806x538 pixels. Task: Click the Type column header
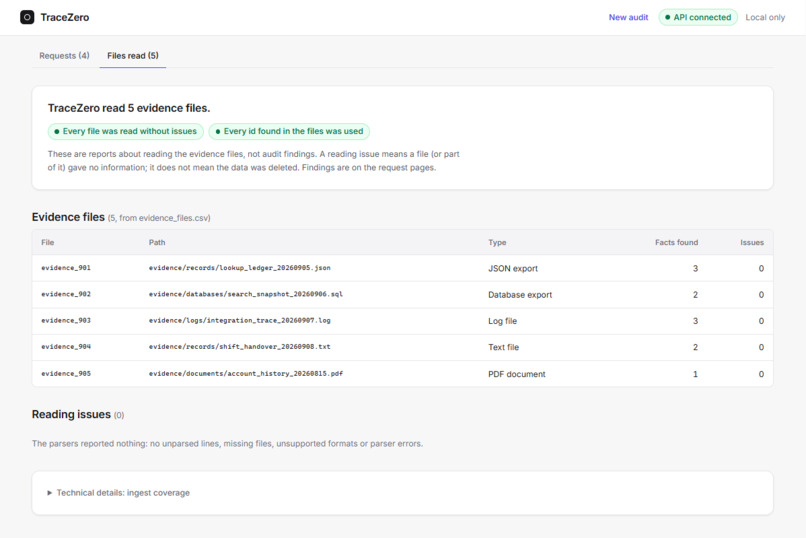click(497, 242)
